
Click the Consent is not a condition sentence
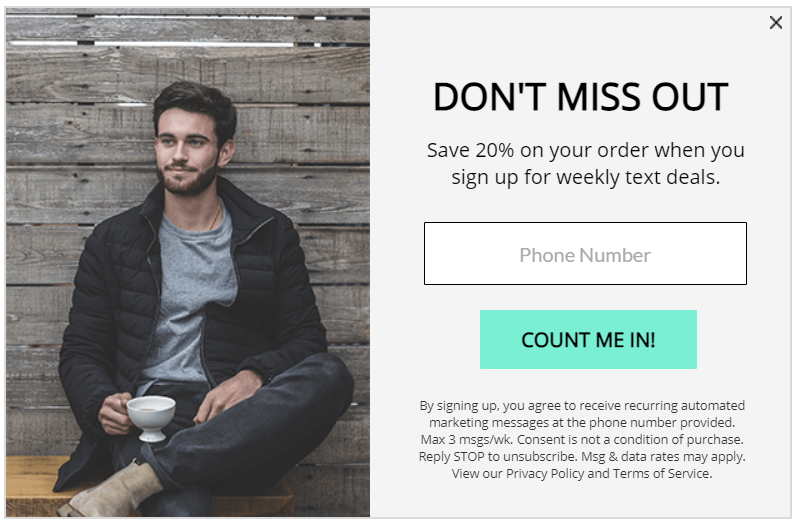630,439
